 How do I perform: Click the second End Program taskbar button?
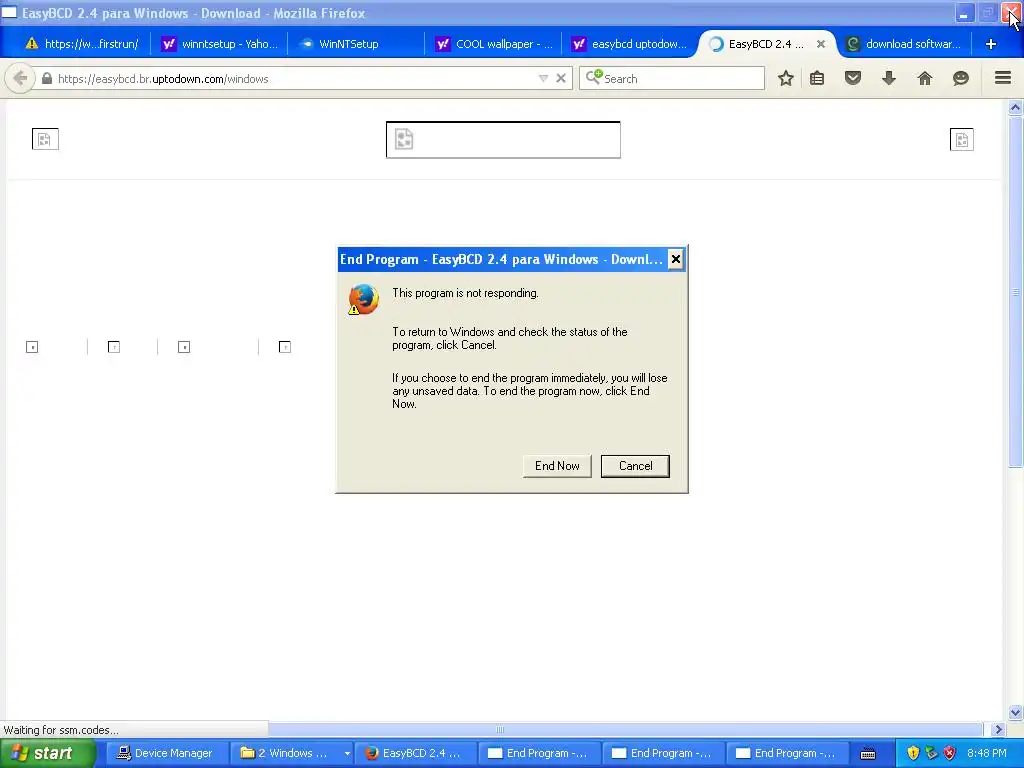662,753
